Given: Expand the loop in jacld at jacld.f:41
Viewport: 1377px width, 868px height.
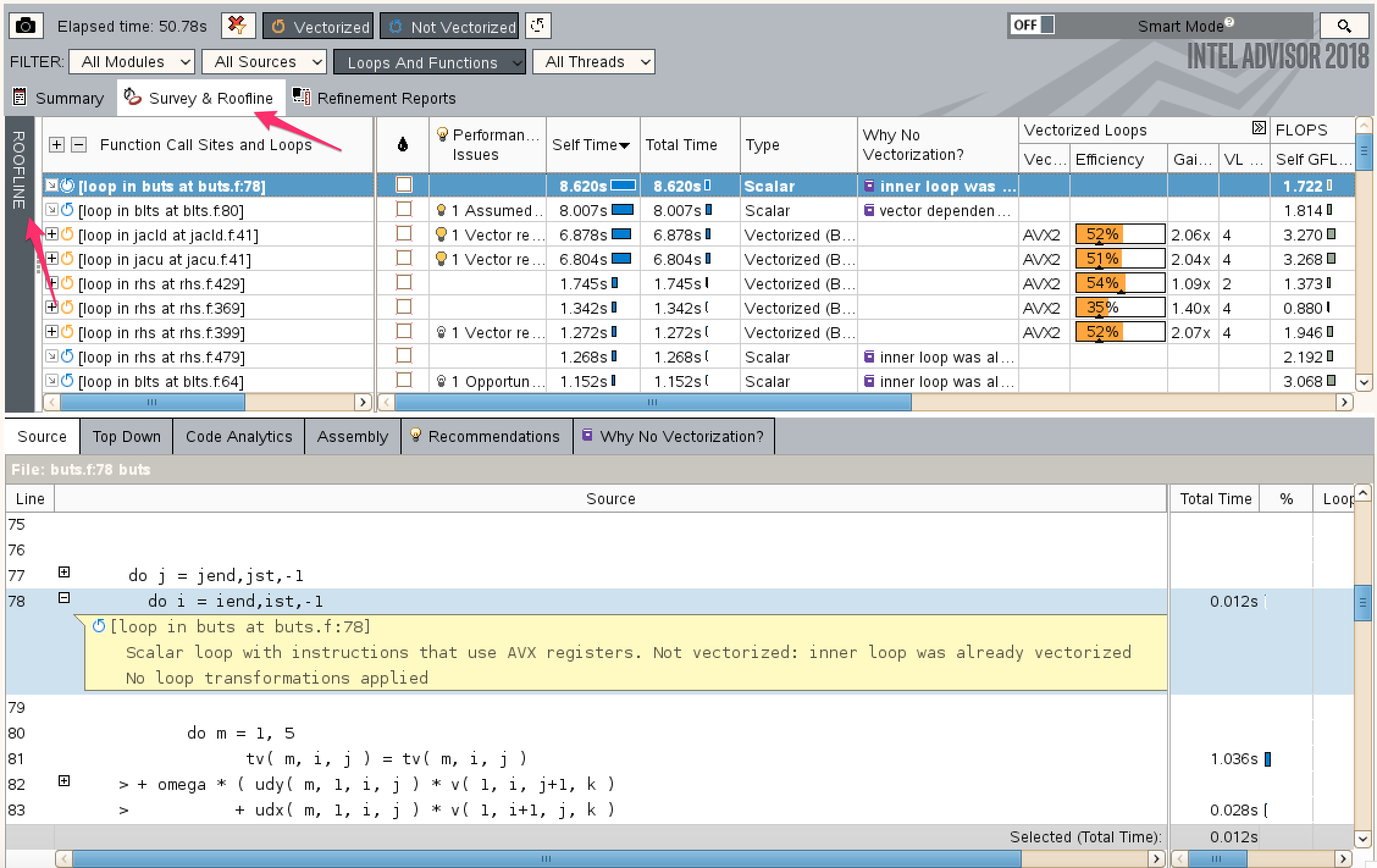Looking at the screenshot, I should click(x=52, y=234).
